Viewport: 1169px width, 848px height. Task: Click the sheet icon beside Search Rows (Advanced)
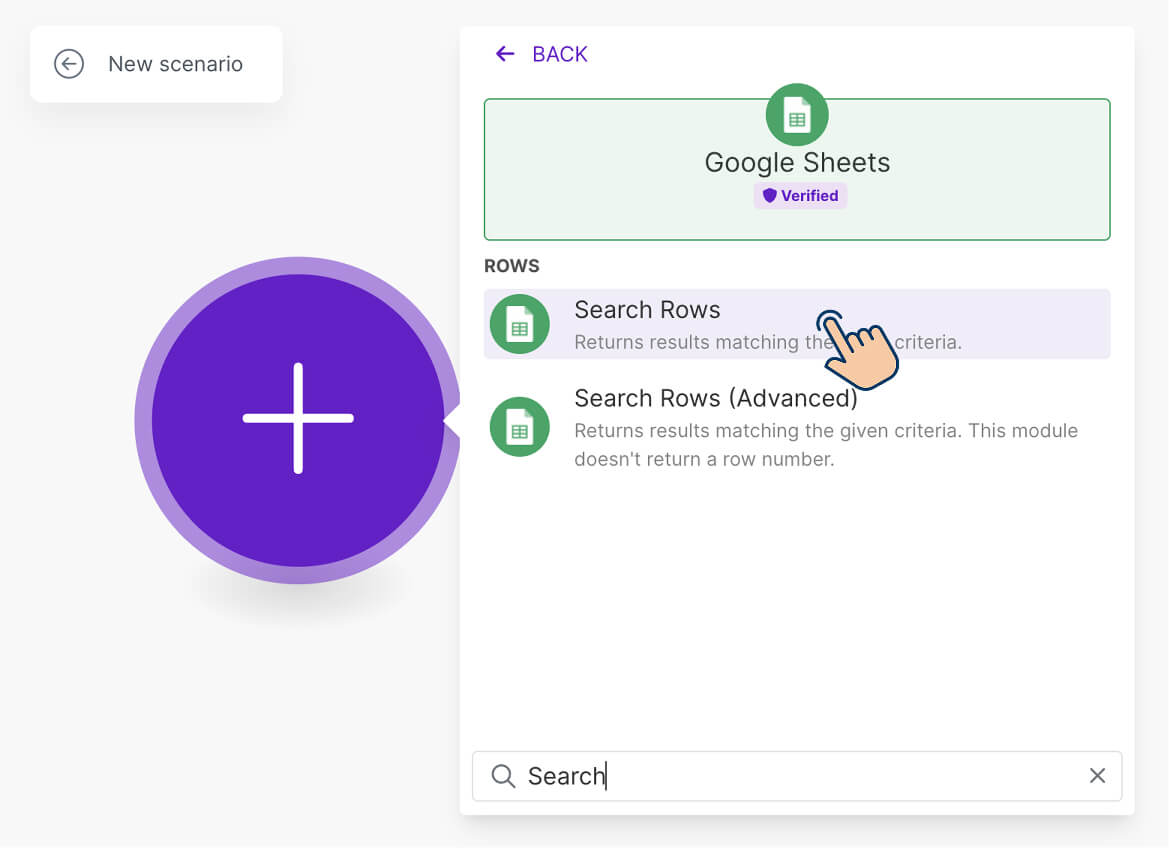pyautogui.click(x=520, y=427)
